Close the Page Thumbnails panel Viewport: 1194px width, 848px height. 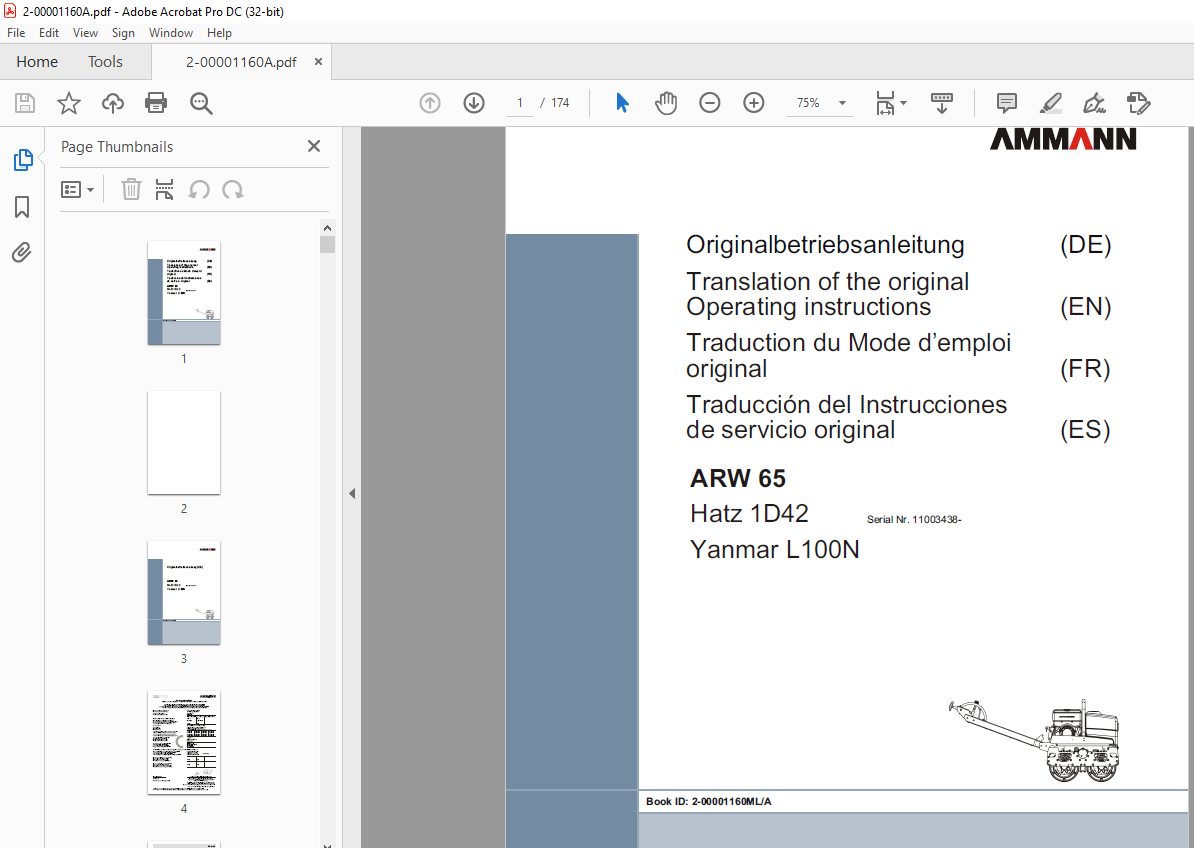tap(314, 146)
